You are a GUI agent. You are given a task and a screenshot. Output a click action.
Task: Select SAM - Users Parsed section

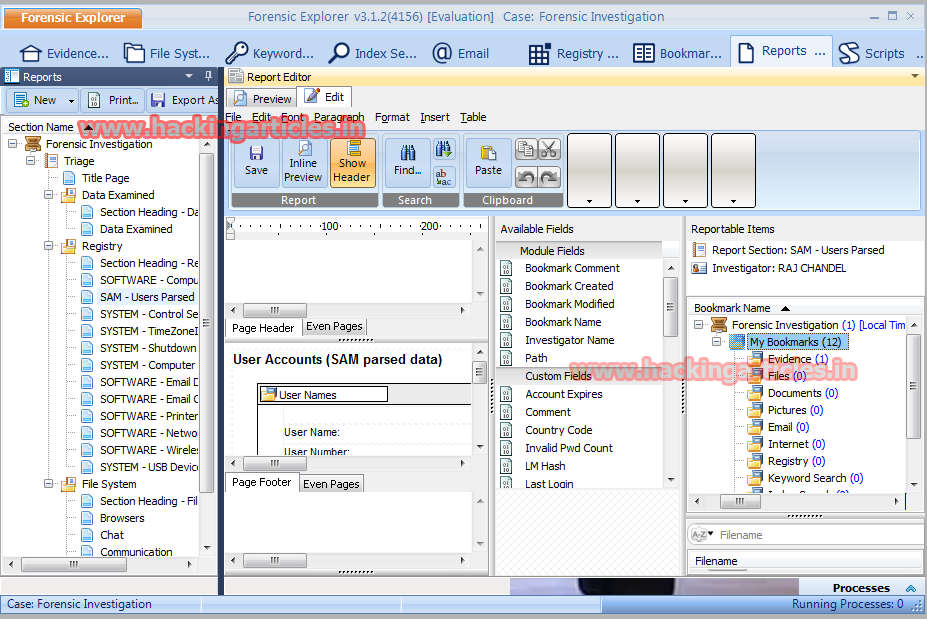(147, 297)
